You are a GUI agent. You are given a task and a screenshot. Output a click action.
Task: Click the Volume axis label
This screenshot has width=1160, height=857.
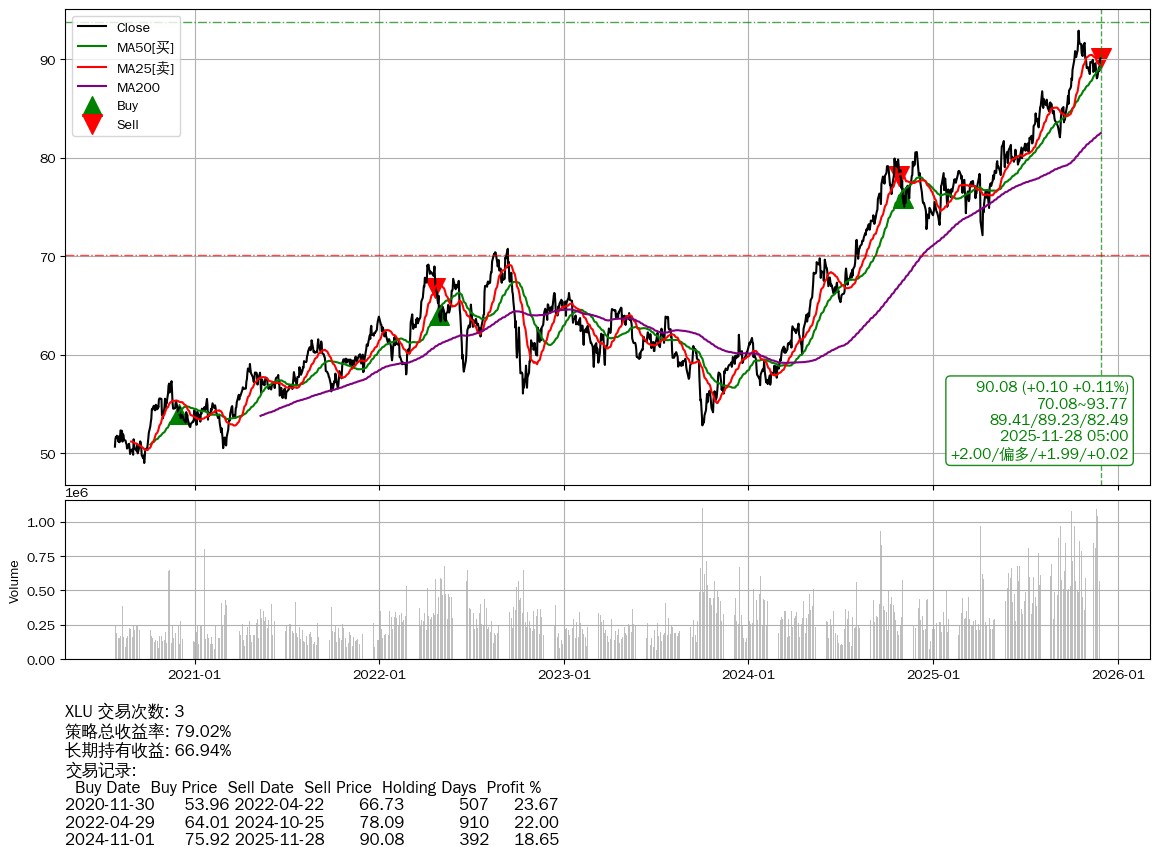click(x=14, y=581)
